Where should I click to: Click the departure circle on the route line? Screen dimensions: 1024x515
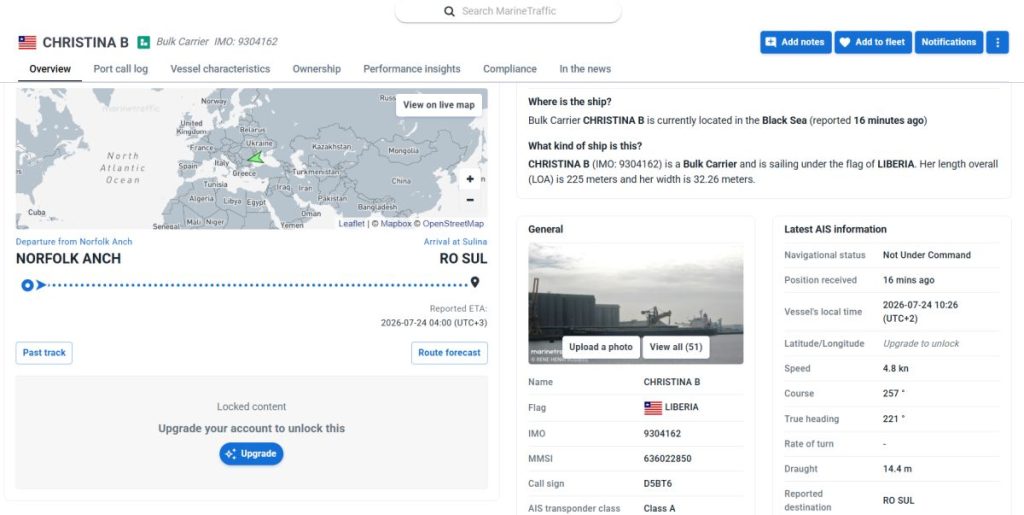click(x=27, y=285)
